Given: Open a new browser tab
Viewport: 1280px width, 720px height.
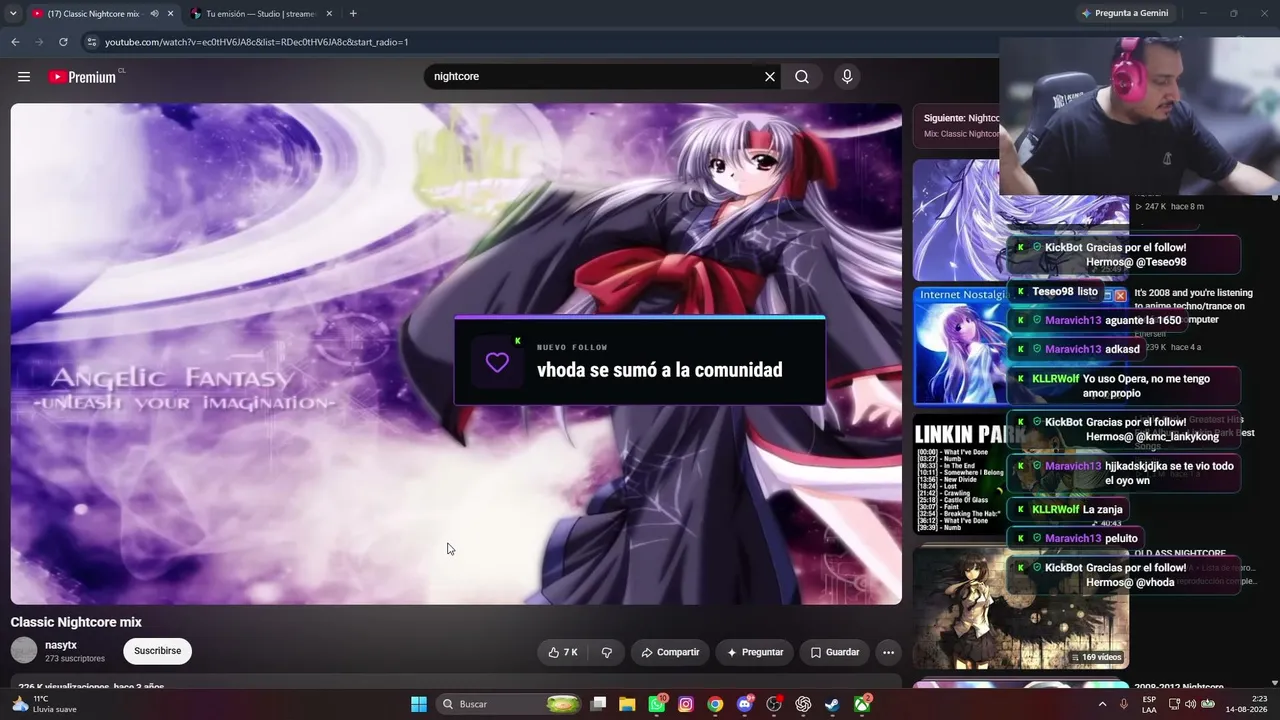Looking at the screenshot, I should (x=353, y=14).
